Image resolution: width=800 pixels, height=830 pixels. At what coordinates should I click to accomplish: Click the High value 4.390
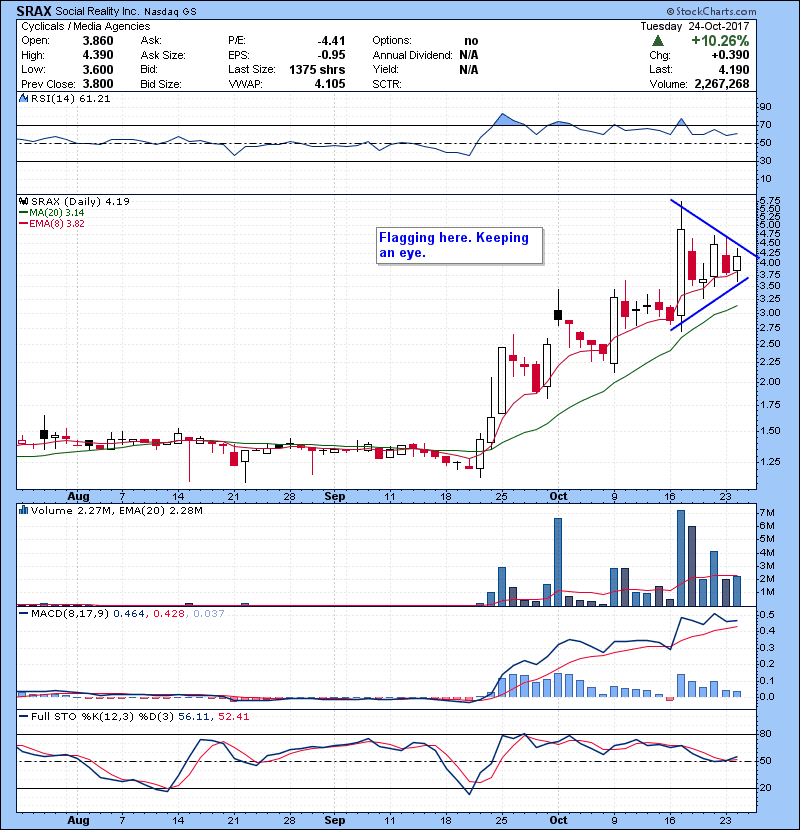coord(98,55)
